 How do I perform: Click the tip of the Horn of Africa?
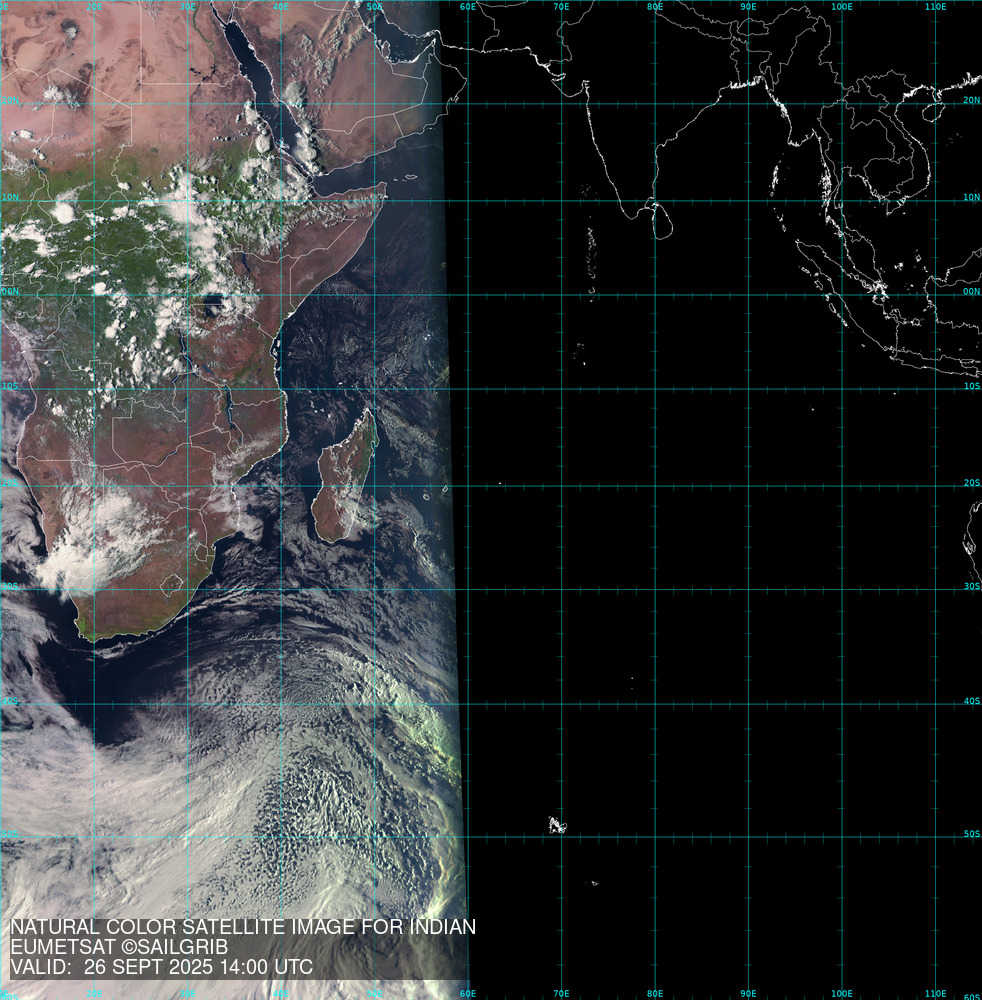pos(384,185)
